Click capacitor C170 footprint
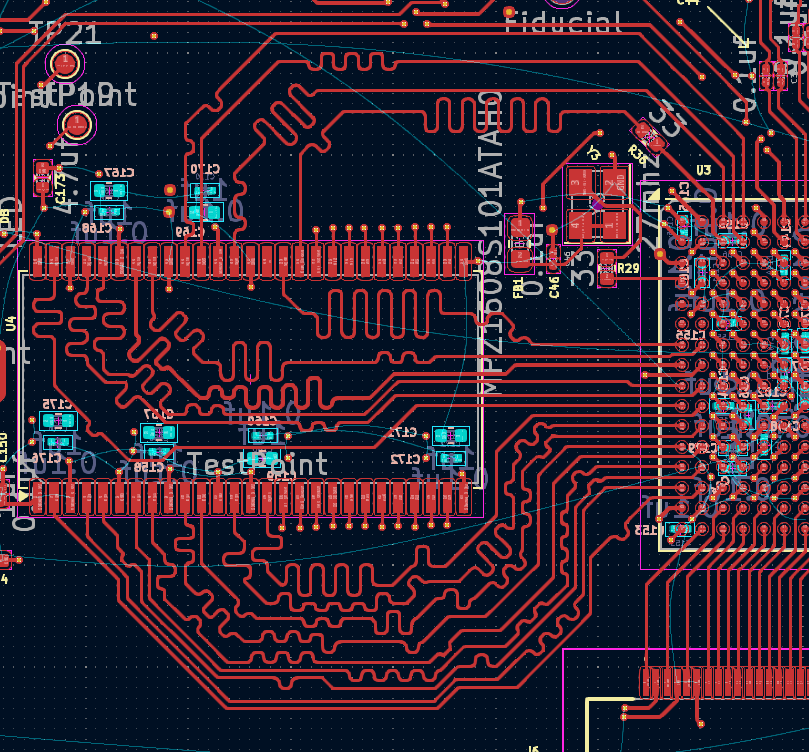Screen dimensions: 809x752 pos(205,190)
